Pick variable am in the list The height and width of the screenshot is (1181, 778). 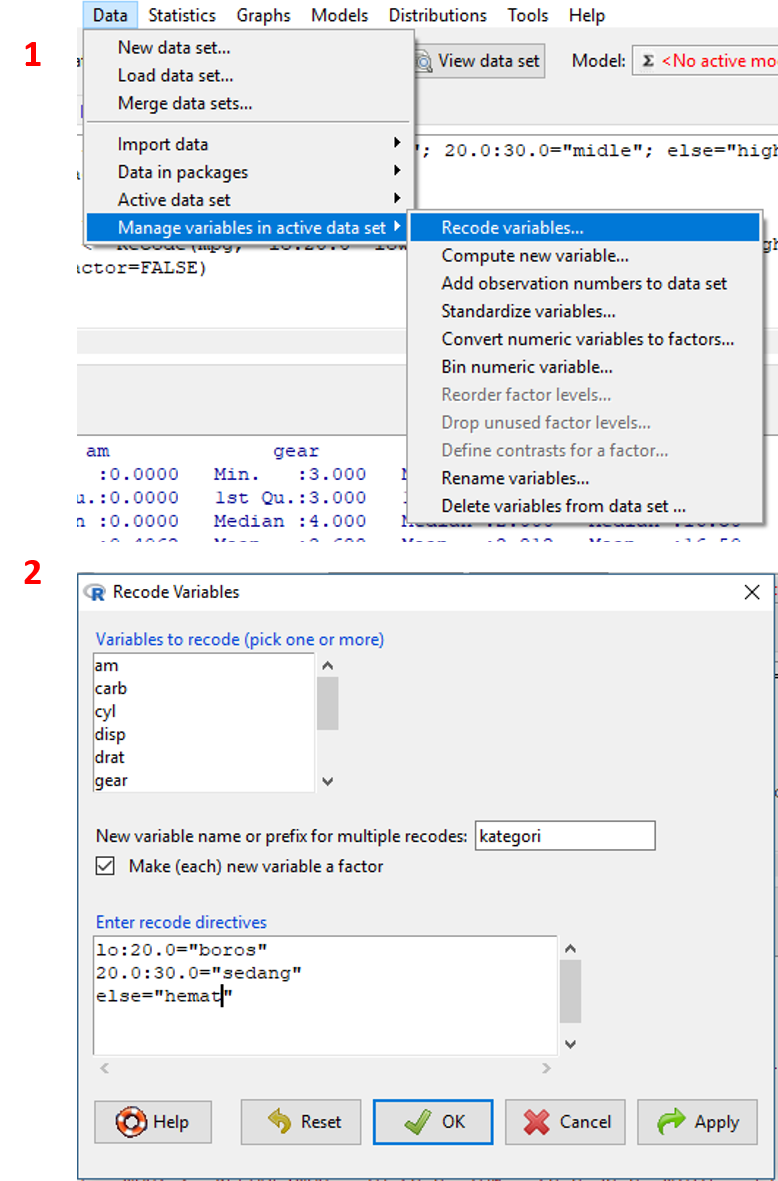tap(203, 666)
